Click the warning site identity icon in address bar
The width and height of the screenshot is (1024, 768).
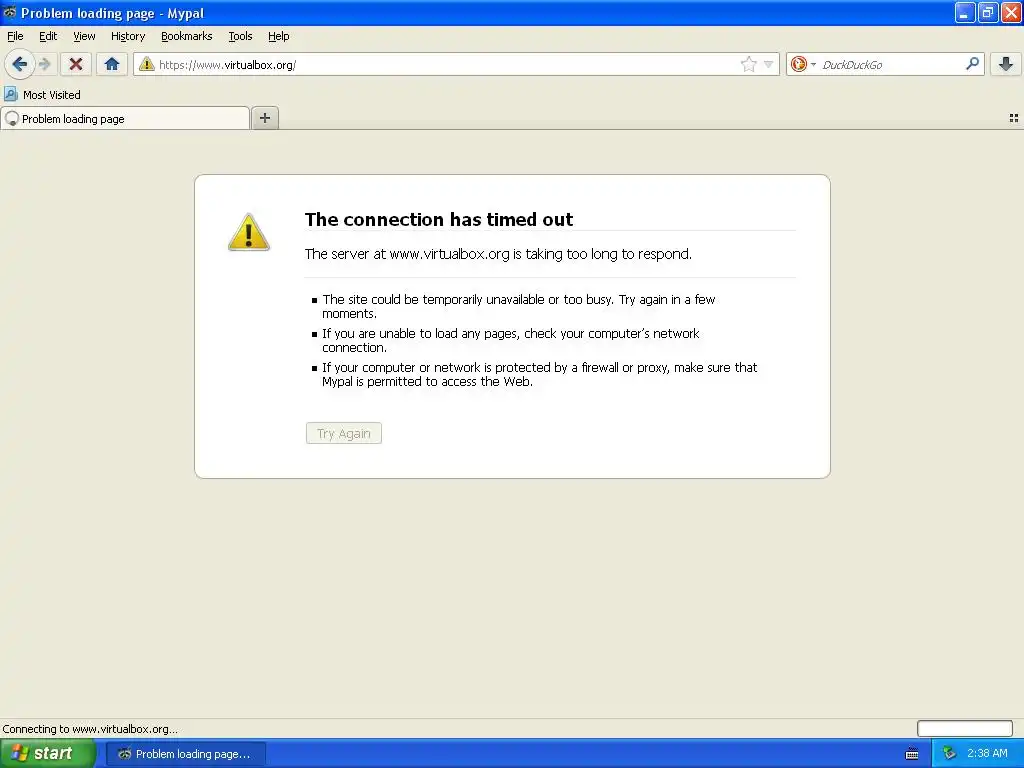147,64
